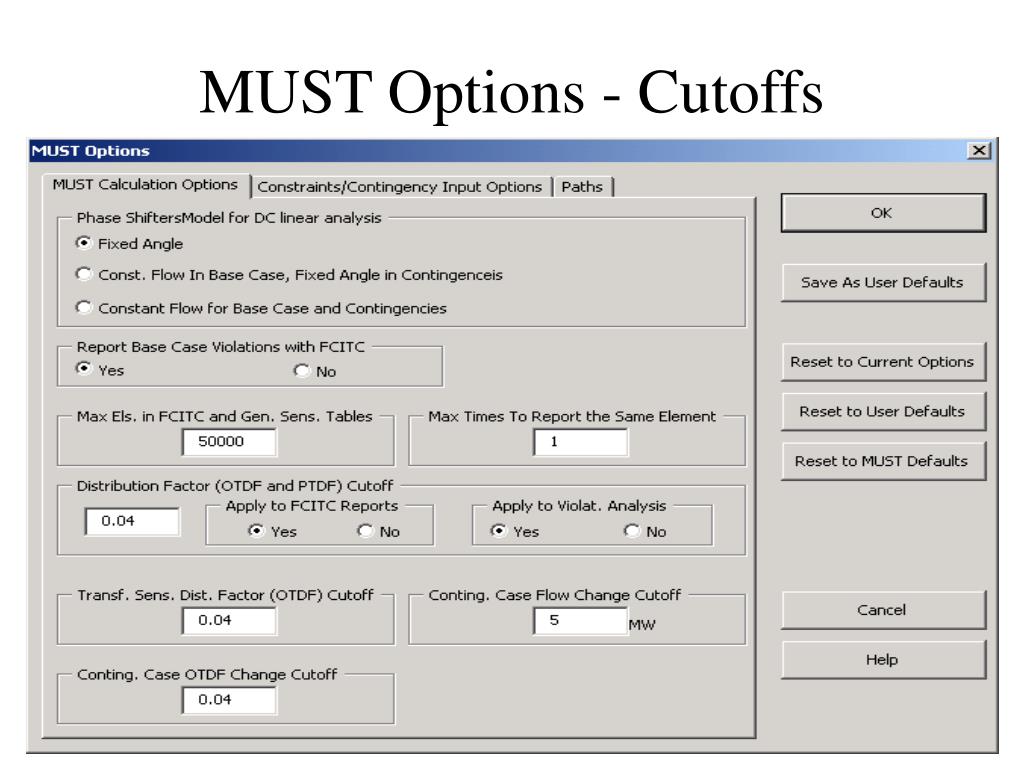Open Help for MUST Options
Viewport: 1024px width, 768px height.
[883, 660]
